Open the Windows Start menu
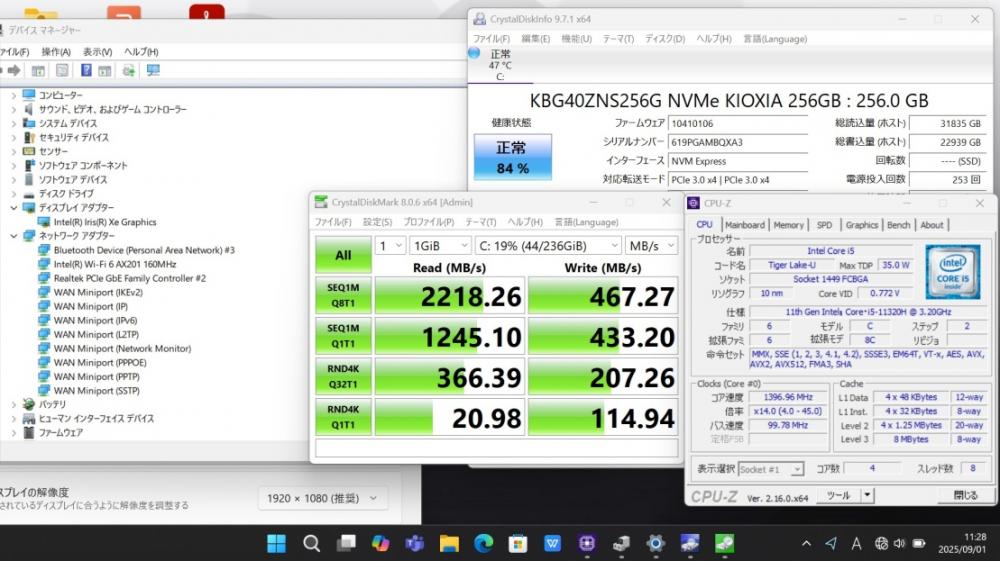Viewport: 1000px width, 561px height. (276, 543)
